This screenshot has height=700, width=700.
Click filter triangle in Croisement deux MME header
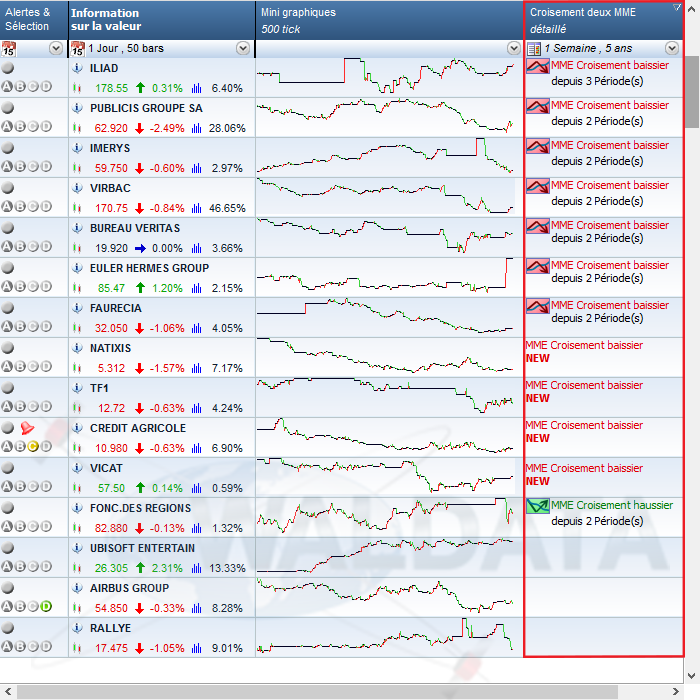(x=677, y=7)
